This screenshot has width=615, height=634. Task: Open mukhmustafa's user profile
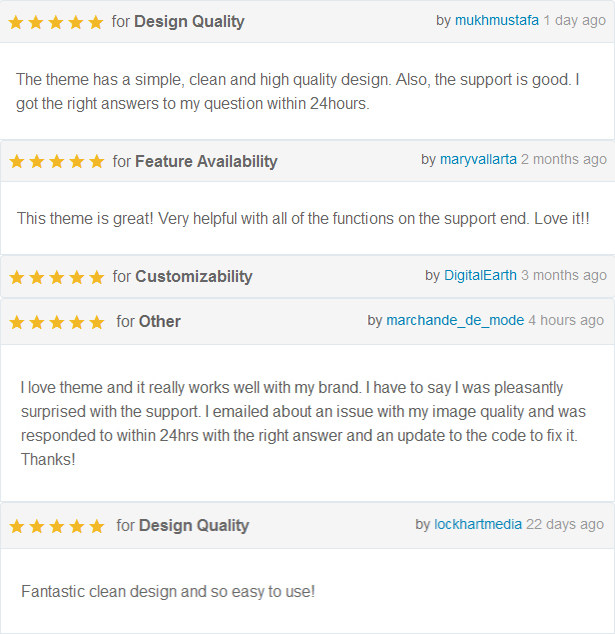[497, 20]
